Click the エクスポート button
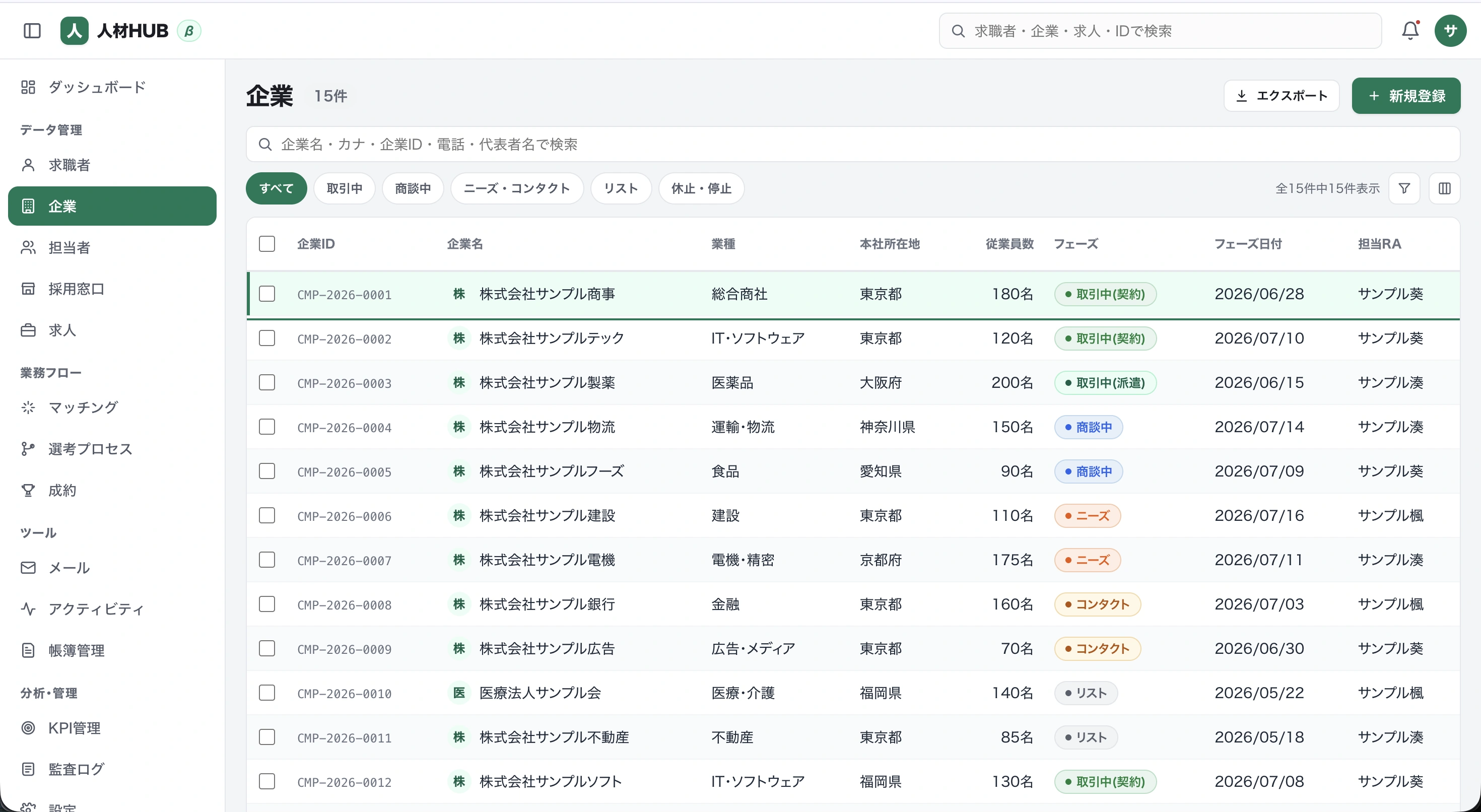 [x=1282, y=96]
